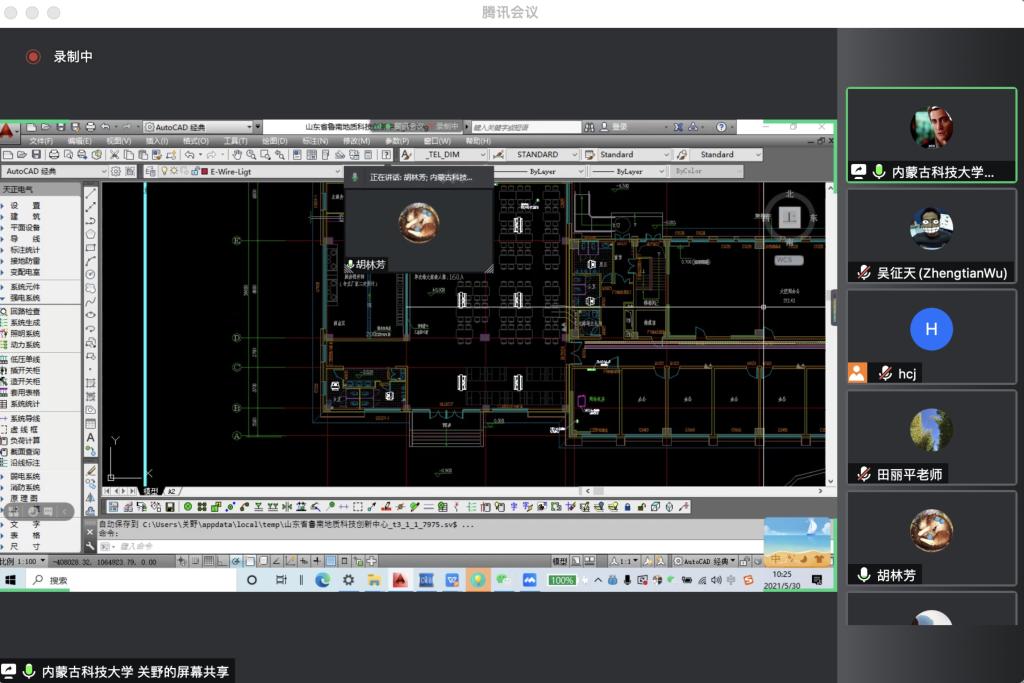Image resolution: width=1024 pixels, height=683 pixels.
Task: Open AutoCAD from the Windows taskbar
Action: [400, 580]
